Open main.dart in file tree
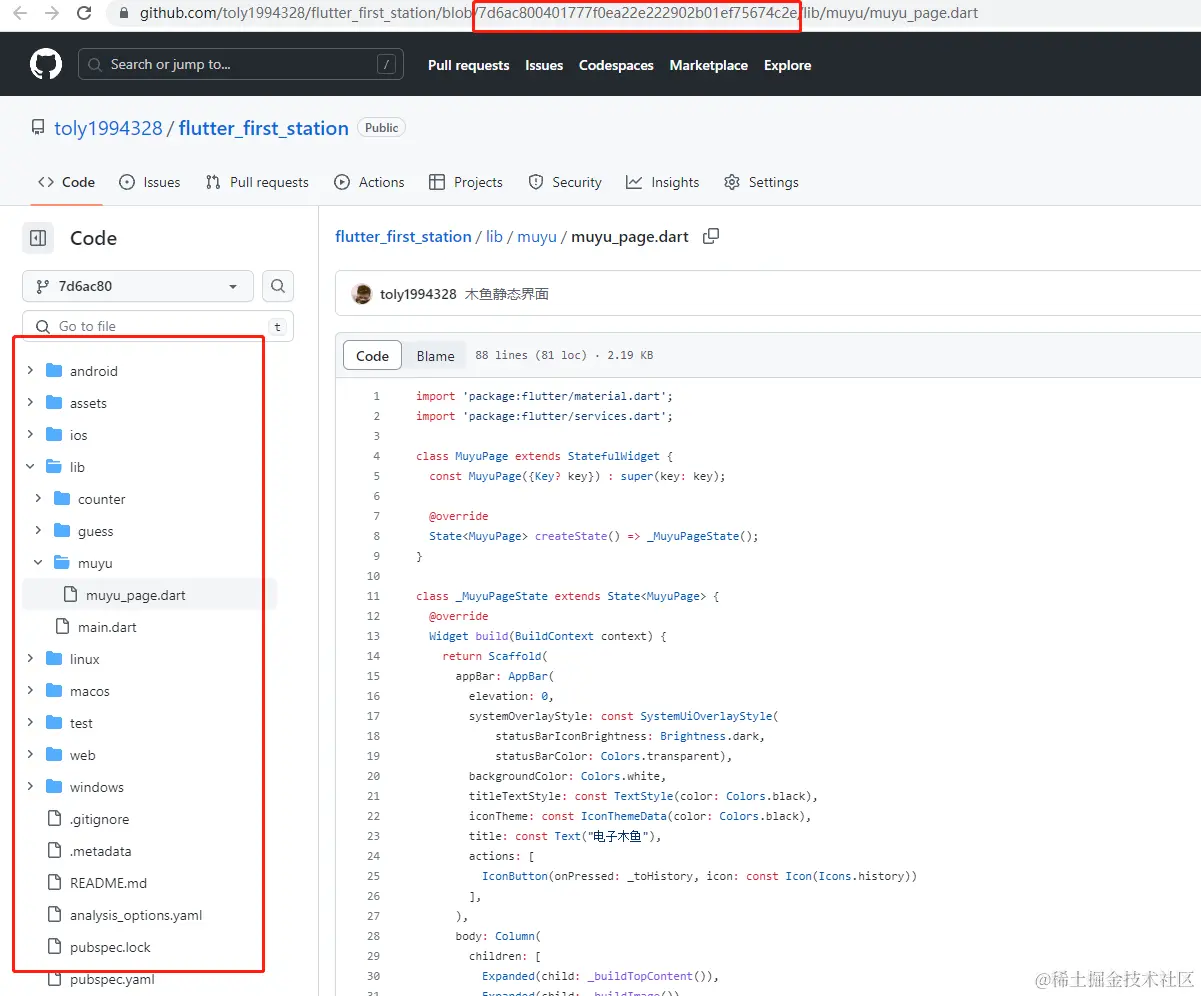The height and width of the screenshot is (996, 1201). pos(107,627)
